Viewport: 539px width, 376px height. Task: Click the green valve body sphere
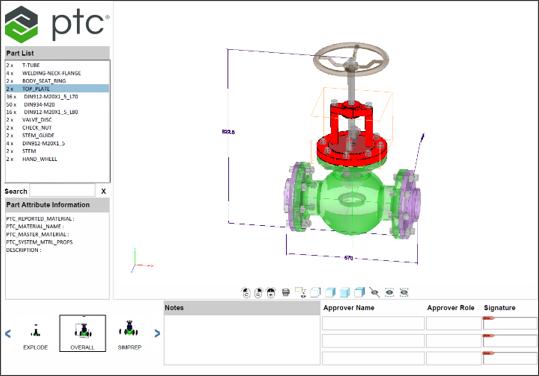pos(351,203)
